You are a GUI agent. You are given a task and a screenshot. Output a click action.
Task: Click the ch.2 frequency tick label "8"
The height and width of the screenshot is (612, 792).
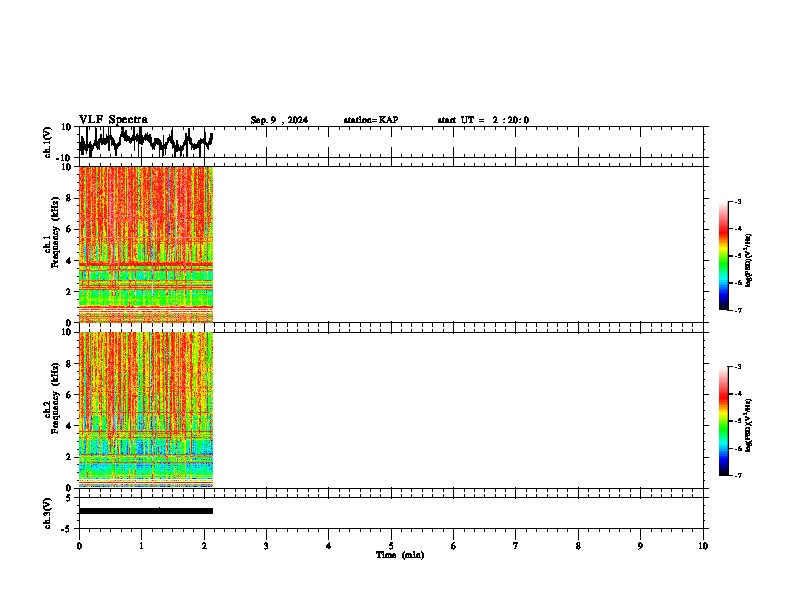tap(69, 364)
